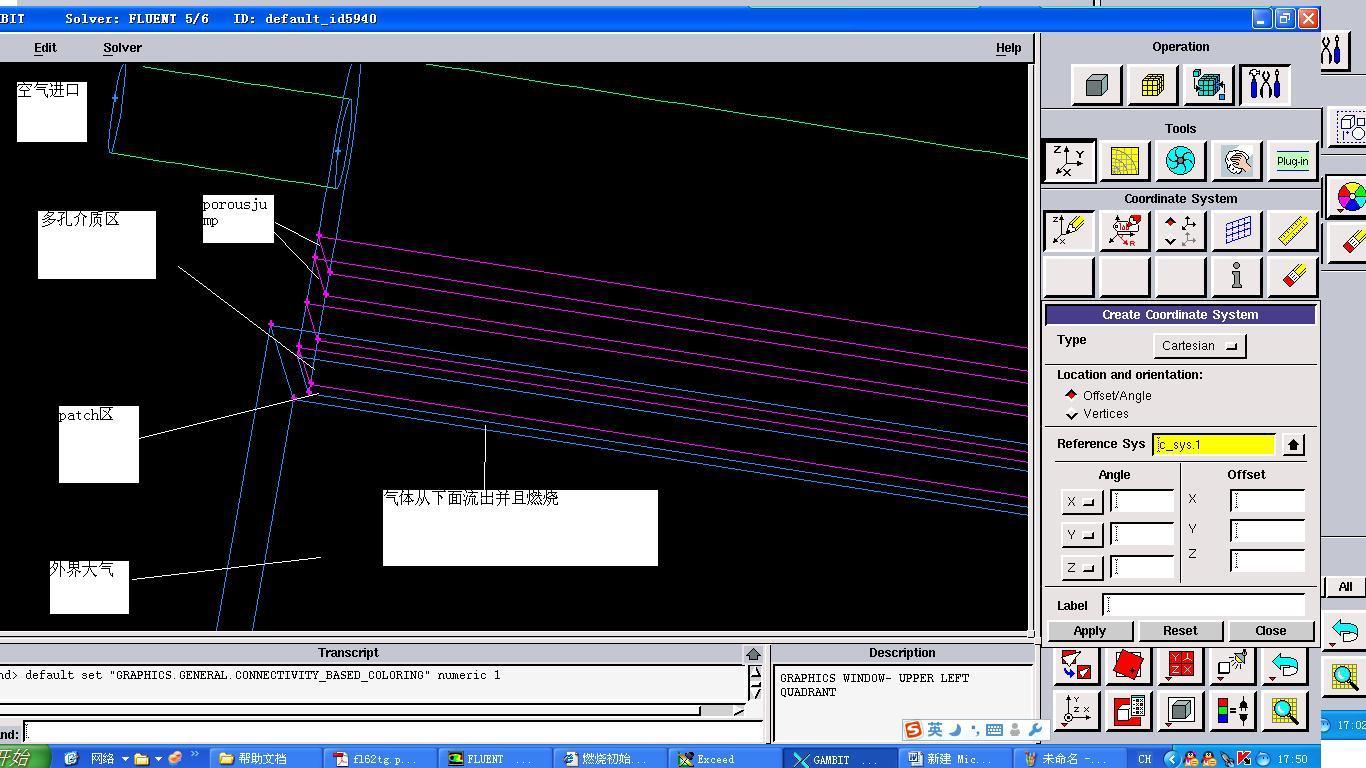The width and height of the screenshot is (1366, 768).
Task: Click the Plug-in tools button
Action: click(x=1292, y=161)
